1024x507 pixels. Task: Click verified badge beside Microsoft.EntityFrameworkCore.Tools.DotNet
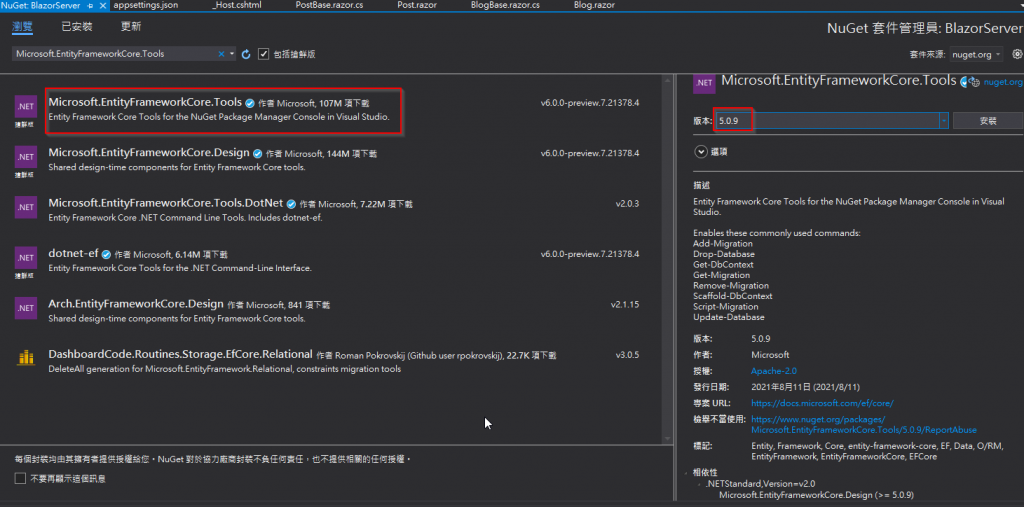point(291,204)
